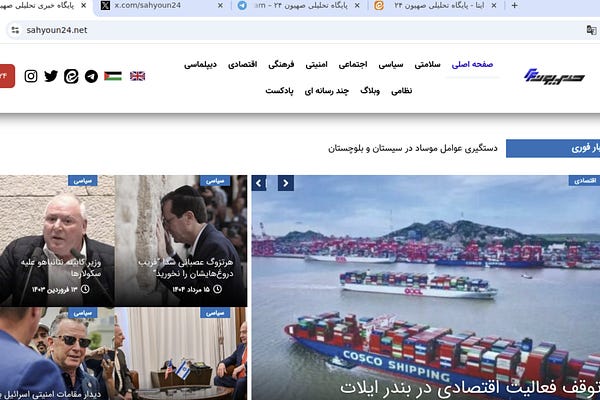Open the دیپلماسی menu item

pyautogui.click(x=200, y=64)
